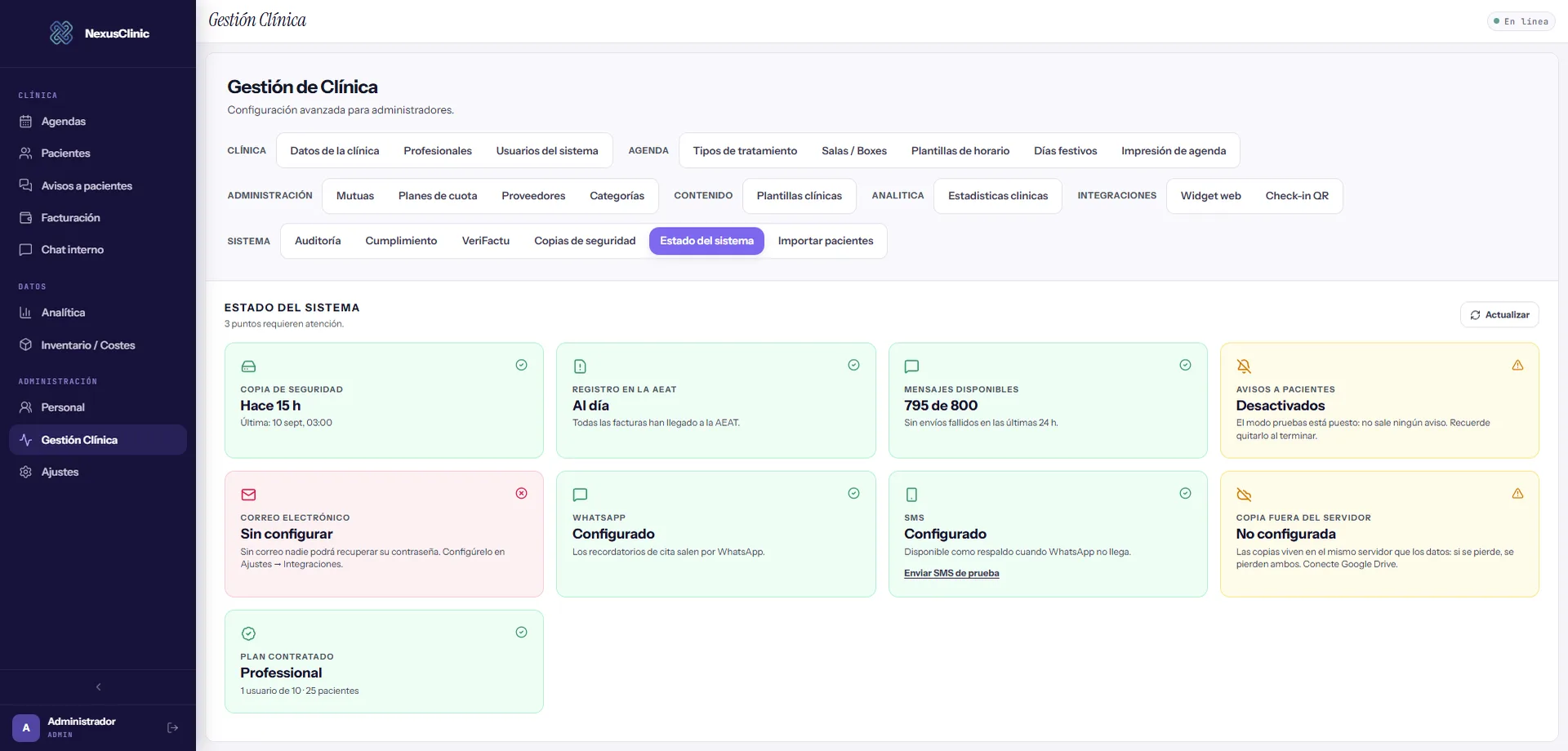Open the Auditoría tab
Image resolution: width=1568 pixels, height=751 pixels.
(x=318, y=241)
